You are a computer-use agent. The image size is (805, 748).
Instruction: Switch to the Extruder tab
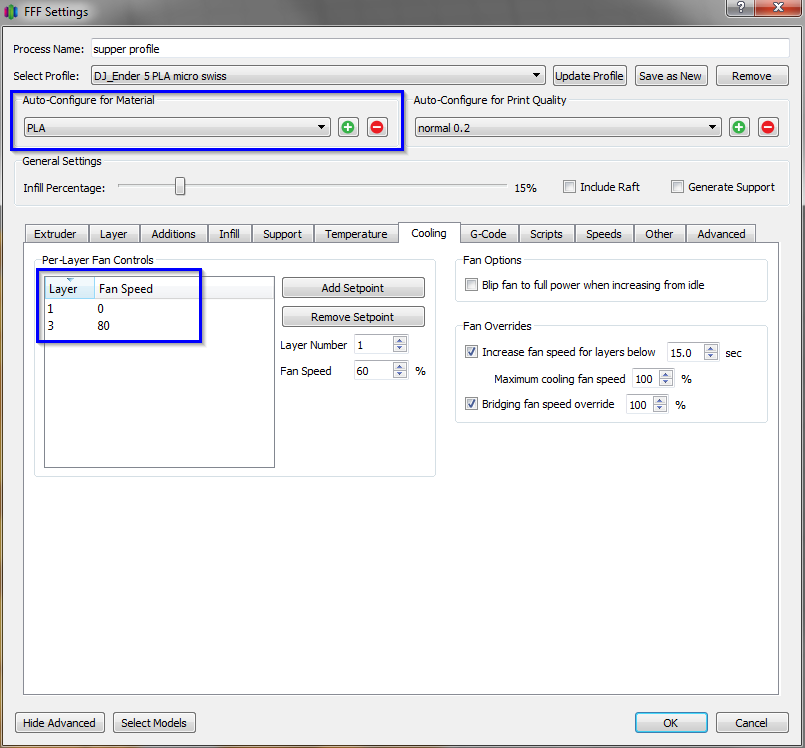[55, 234]
